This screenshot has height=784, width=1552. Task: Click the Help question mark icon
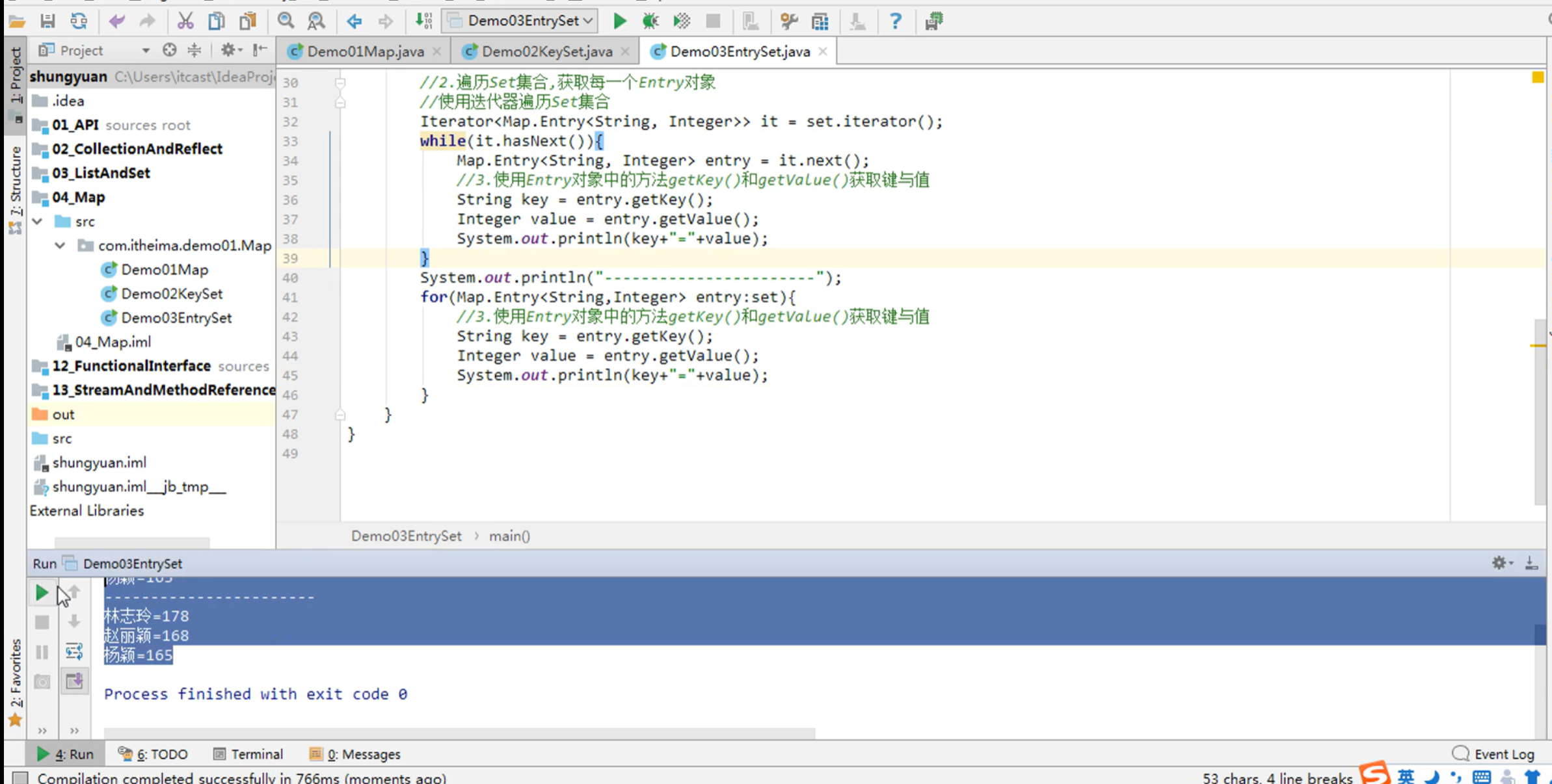[895, 21]
